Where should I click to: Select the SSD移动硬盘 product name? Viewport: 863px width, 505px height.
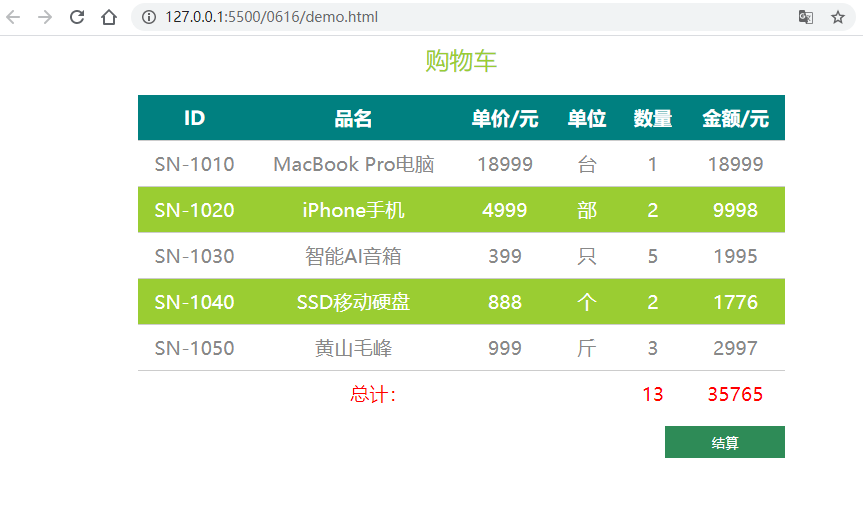click(353, 301)
